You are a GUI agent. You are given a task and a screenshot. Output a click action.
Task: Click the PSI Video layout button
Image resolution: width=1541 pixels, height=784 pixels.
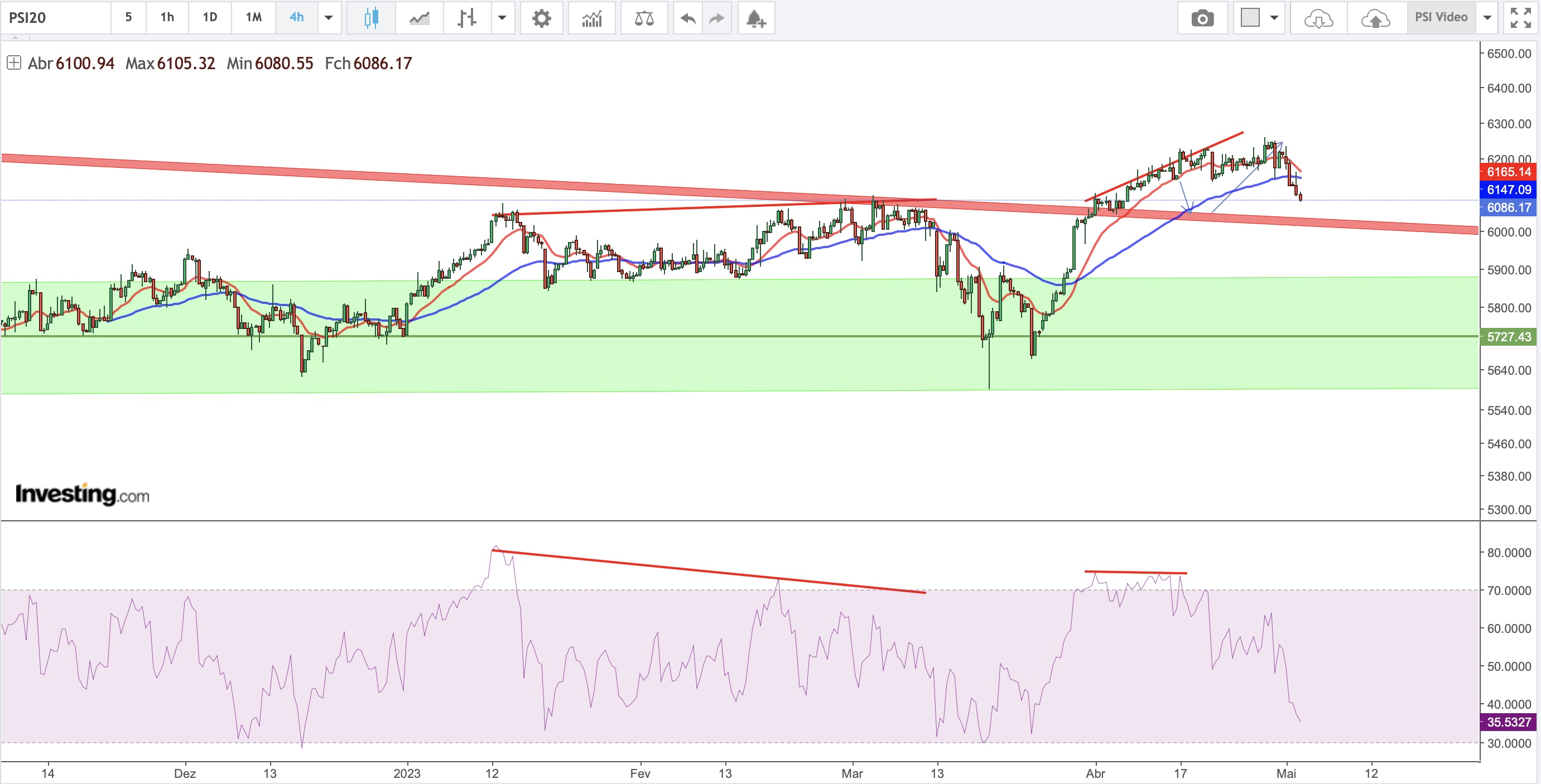click(1441, 17)
